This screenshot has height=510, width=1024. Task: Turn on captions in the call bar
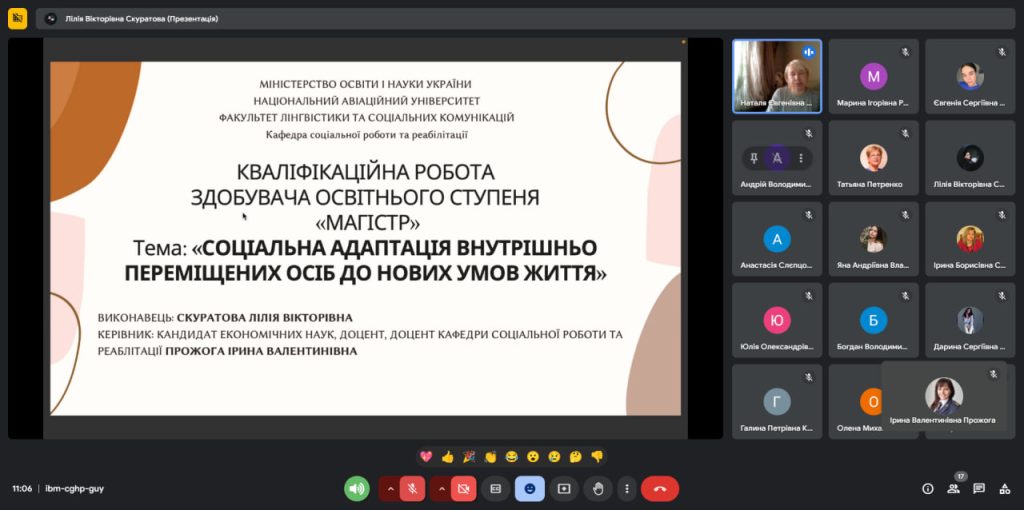coord(495,488)
